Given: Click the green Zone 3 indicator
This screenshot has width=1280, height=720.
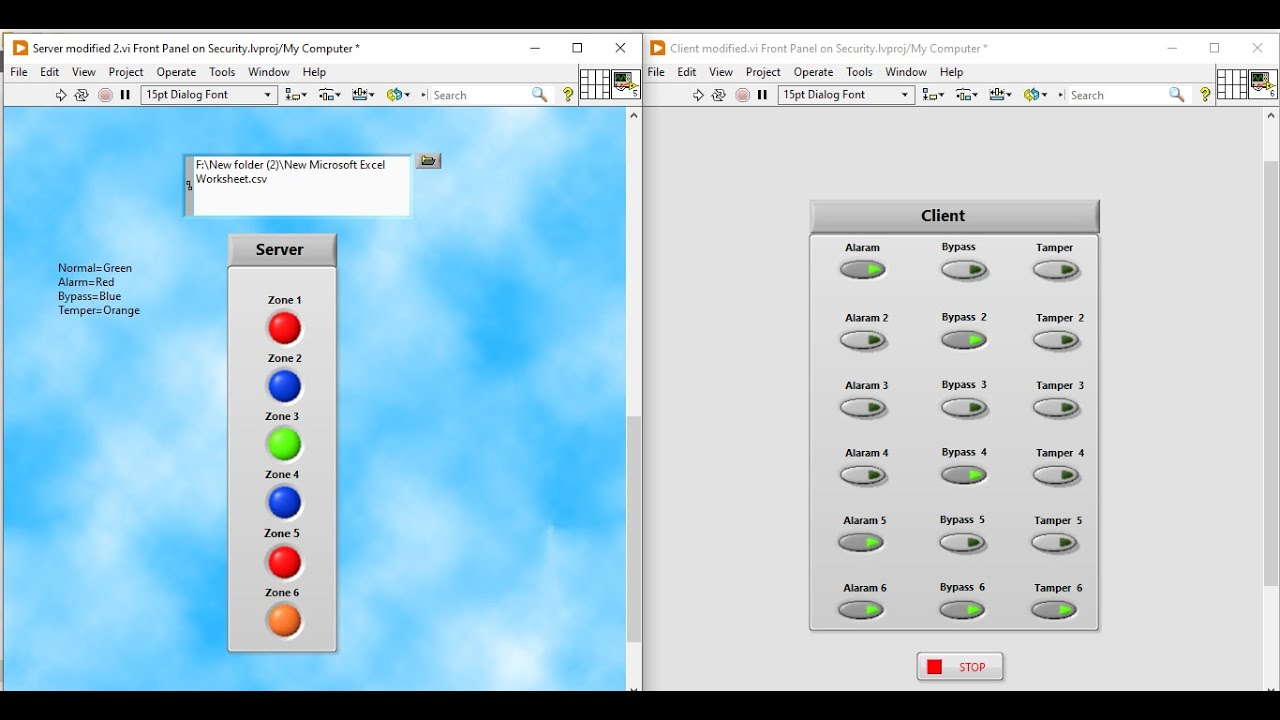Looking at the screenshot, I should click(x=284, y=444).
